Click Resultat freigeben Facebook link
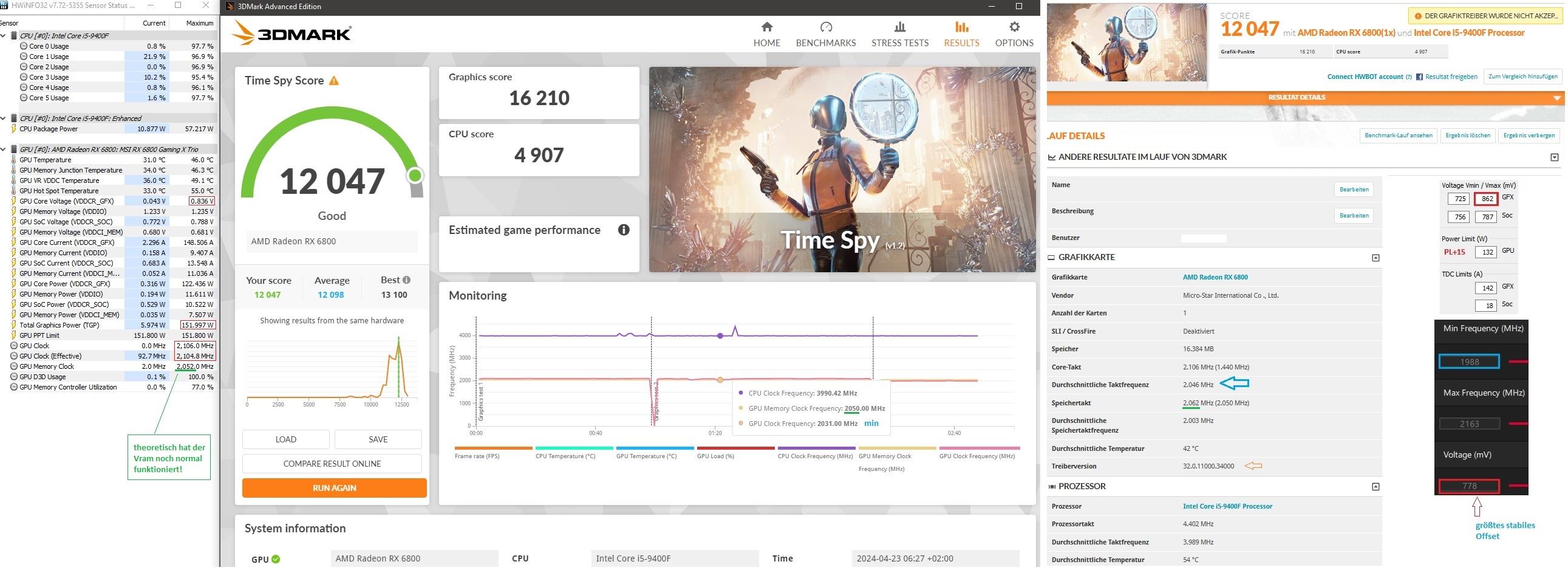Viewport: 1568px width, 570px height. coord(1447,77)
